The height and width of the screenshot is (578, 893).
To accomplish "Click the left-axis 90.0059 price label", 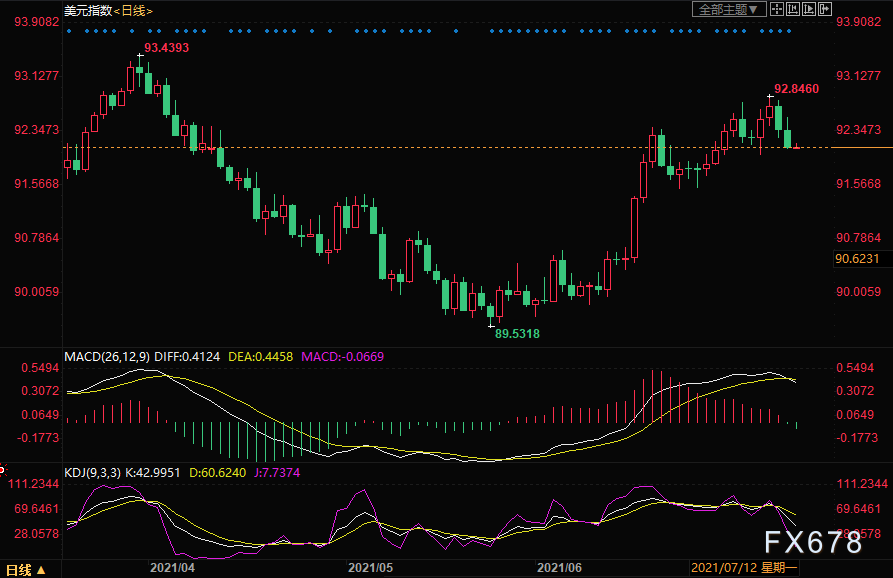I will pos(36,292).
